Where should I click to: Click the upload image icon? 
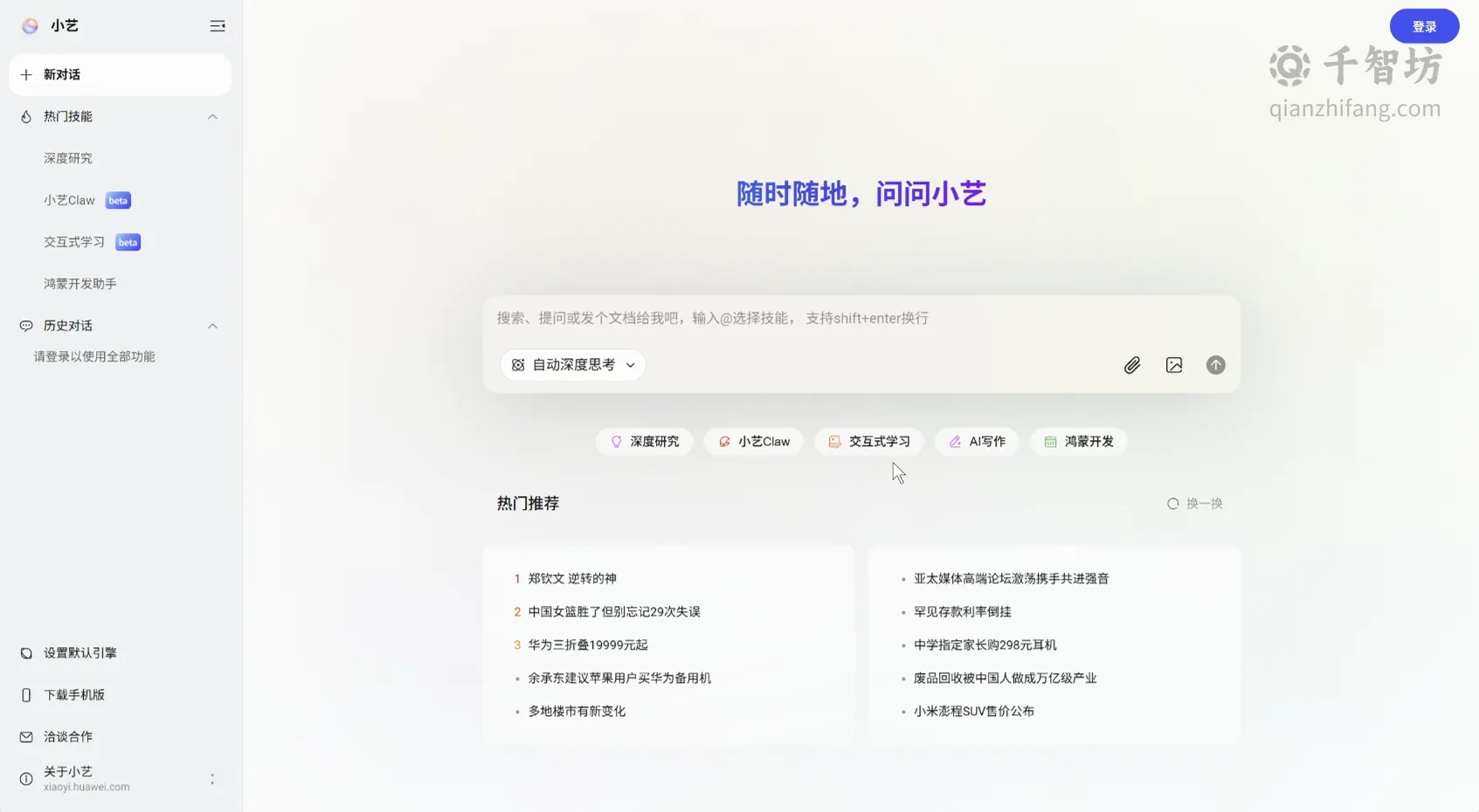coord(1174,365)
